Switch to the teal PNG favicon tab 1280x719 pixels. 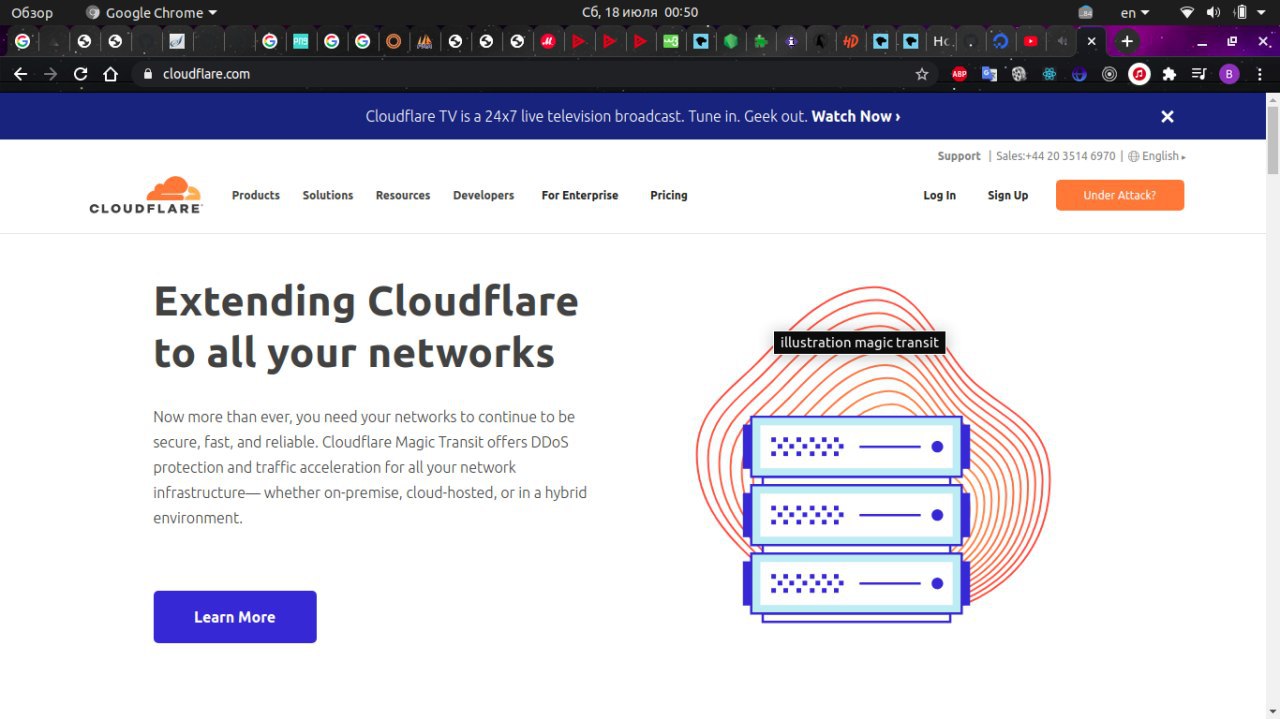point(300,41)
